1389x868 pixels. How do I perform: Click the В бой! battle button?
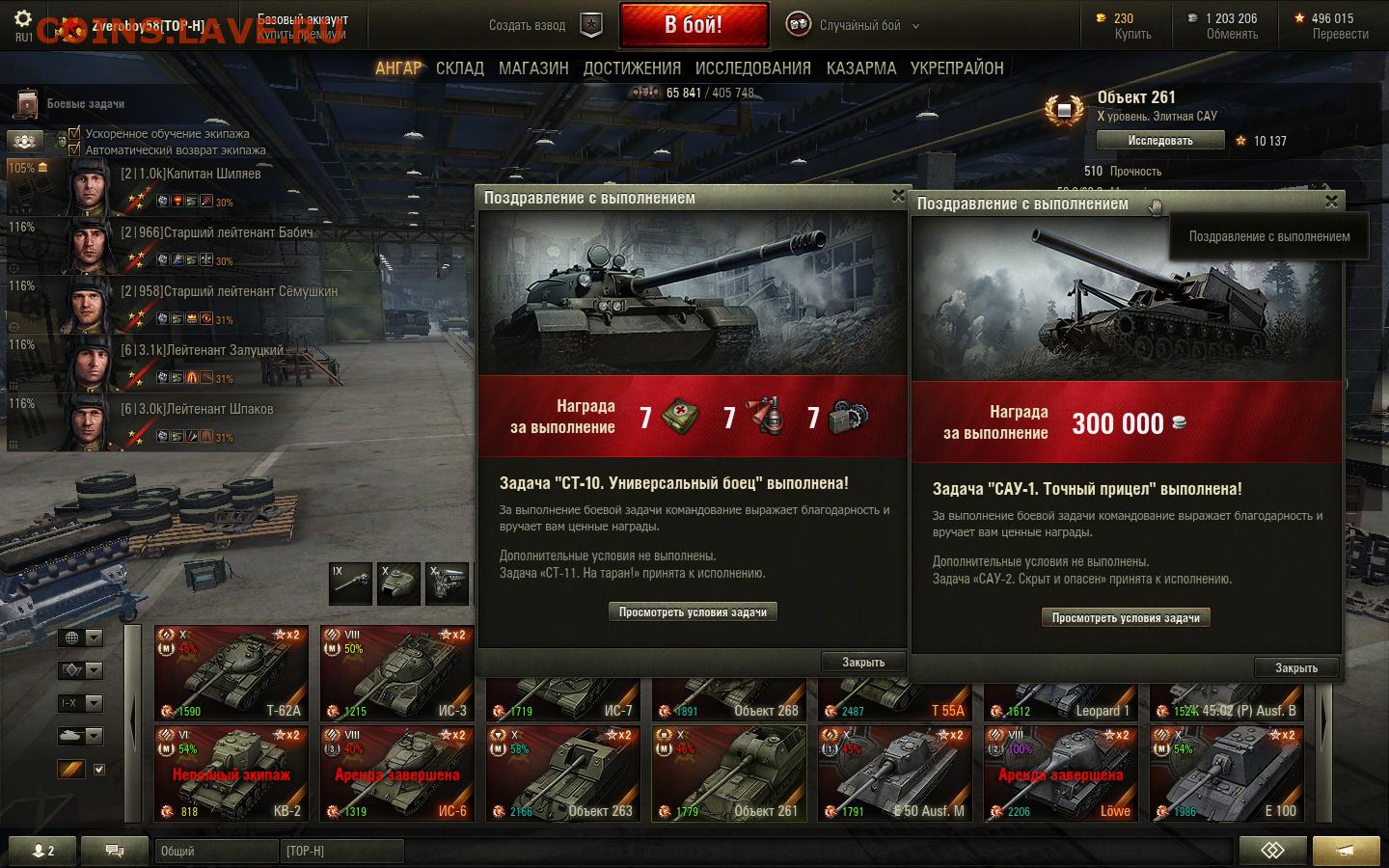[694, 25]
